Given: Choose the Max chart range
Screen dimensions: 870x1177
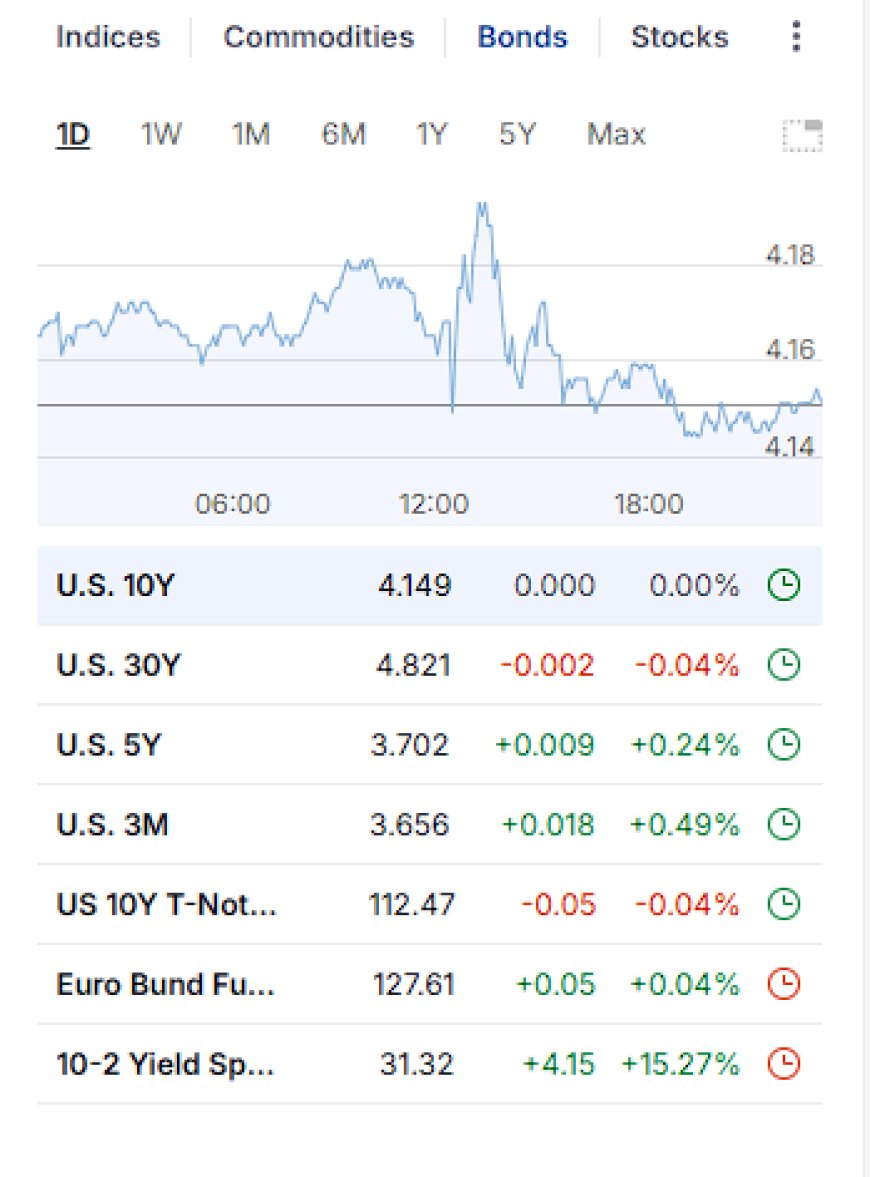Looking at the screenshot, I should pyautogui.click(x=616, y=134).
